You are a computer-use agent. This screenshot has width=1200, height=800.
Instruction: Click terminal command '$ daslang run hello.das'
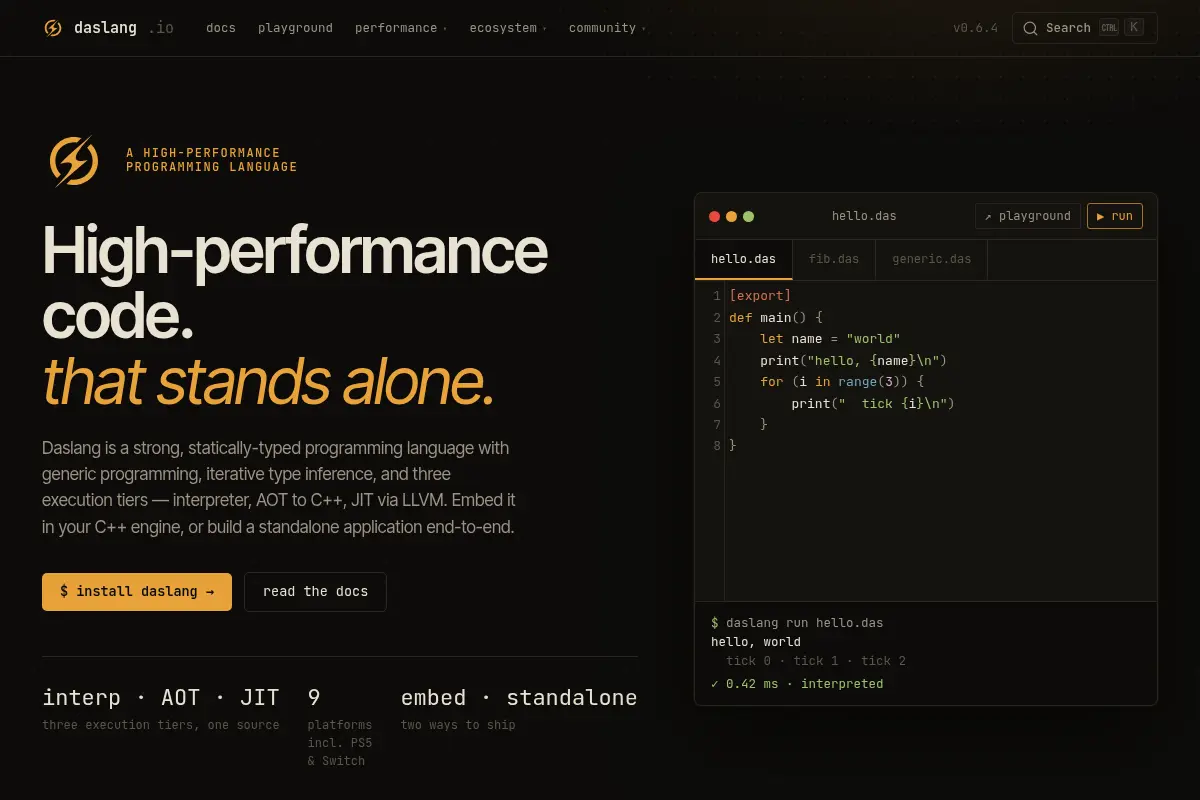pyautogui.click(x=797, y=623)
